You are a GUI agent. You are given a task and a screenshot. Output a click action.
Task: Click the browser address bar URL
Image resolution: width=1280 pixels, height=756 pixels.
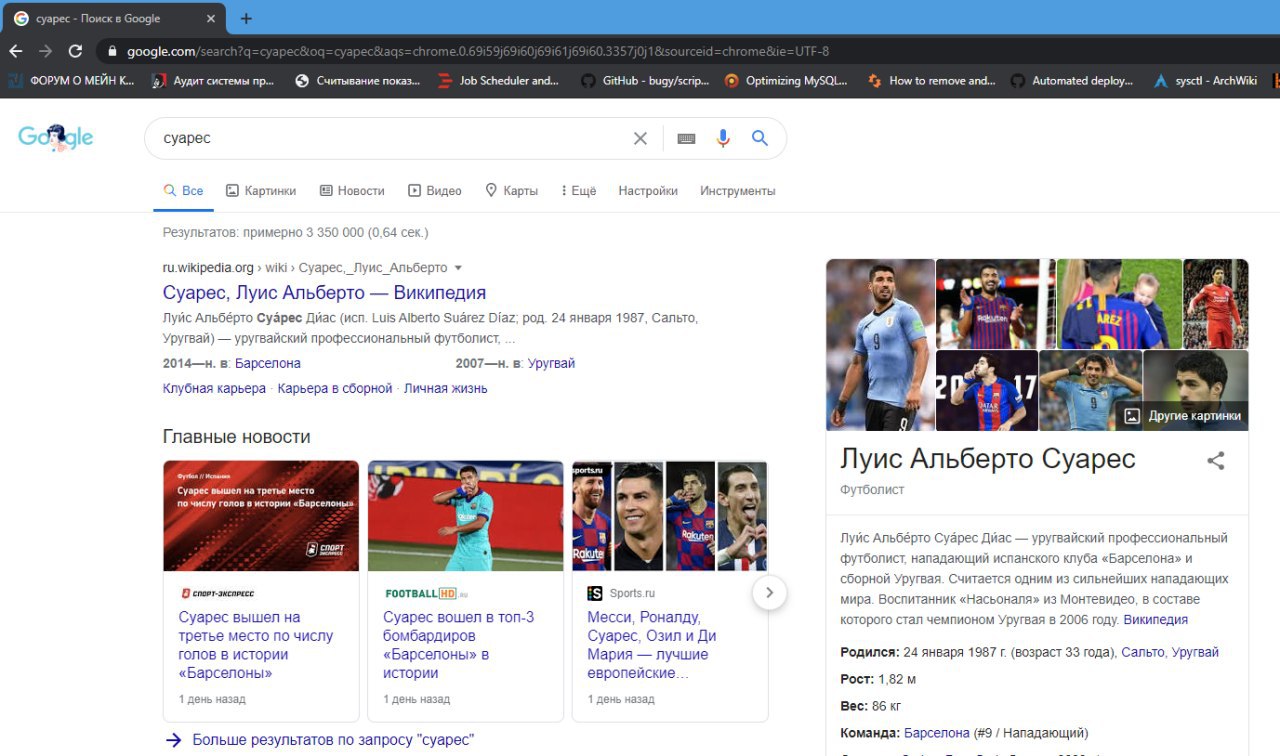[478, 51]
